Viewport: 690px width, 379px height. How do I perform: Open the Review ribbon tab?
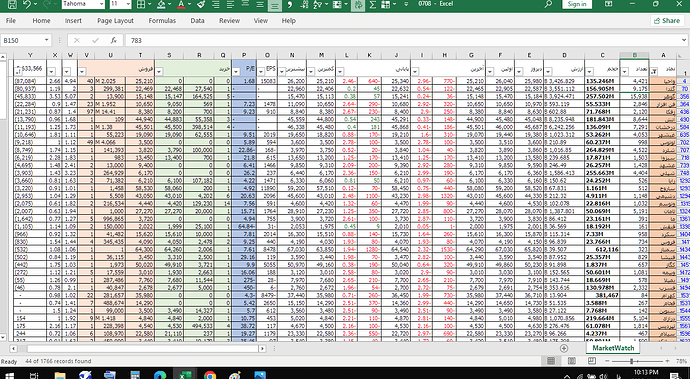(229, 21)
